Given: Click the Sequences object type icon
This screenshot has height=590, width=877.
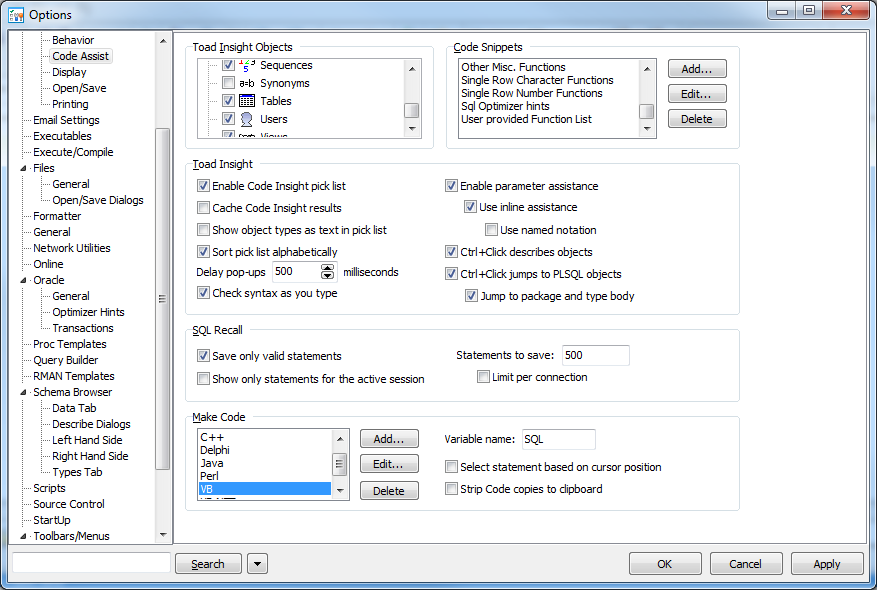Looking at the screenshot, I should click(247, 65).
